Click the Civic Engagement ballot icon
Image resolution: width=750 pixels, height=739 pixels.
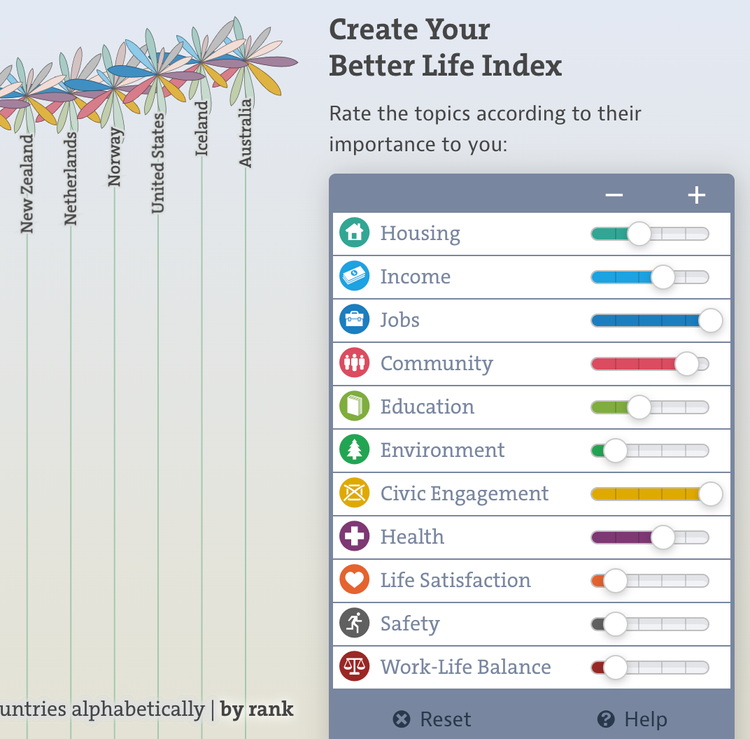[x=354, y=493]
